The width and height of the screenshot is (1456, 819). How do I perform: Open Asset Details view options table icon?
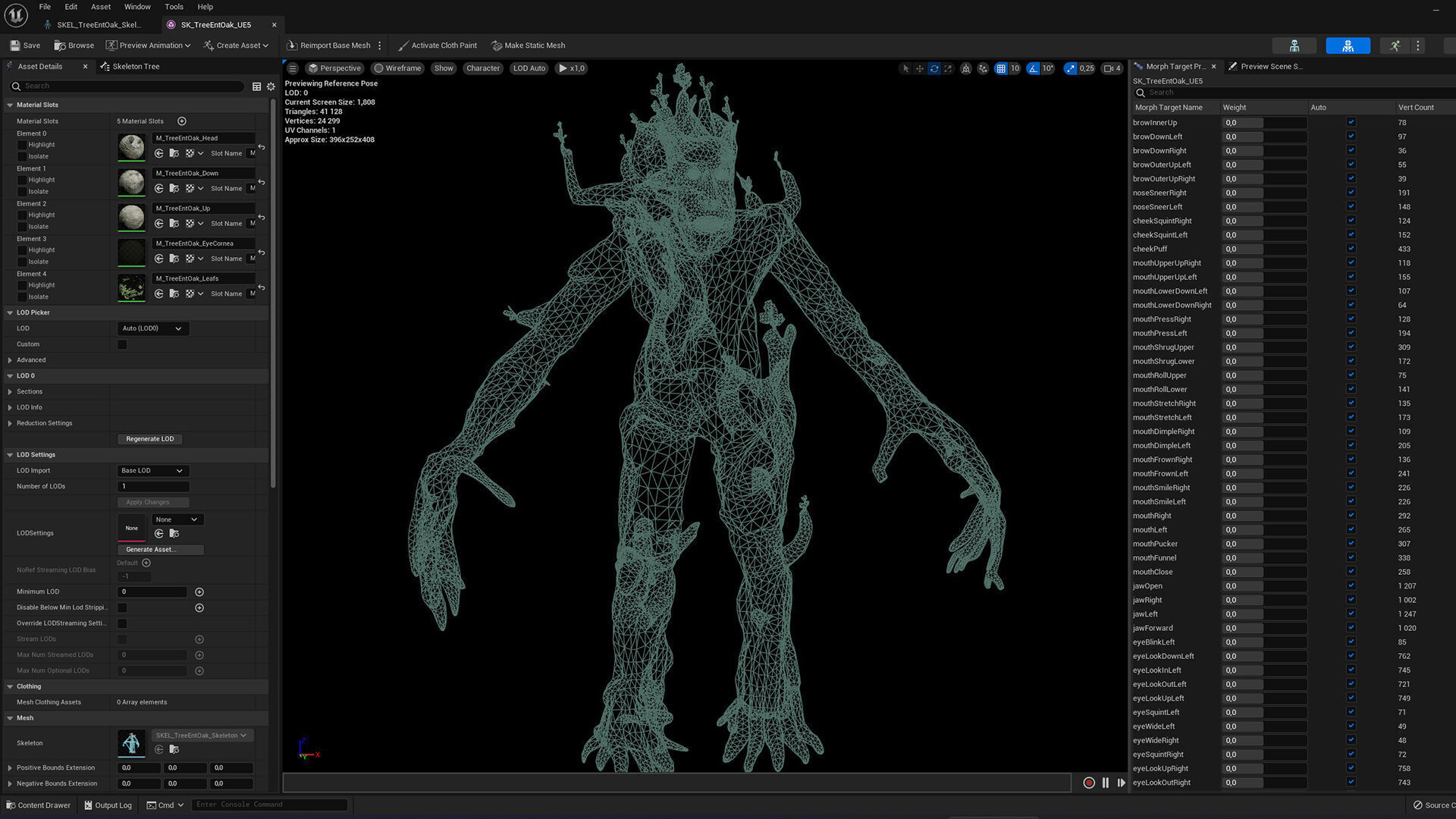tap(256, 86)
